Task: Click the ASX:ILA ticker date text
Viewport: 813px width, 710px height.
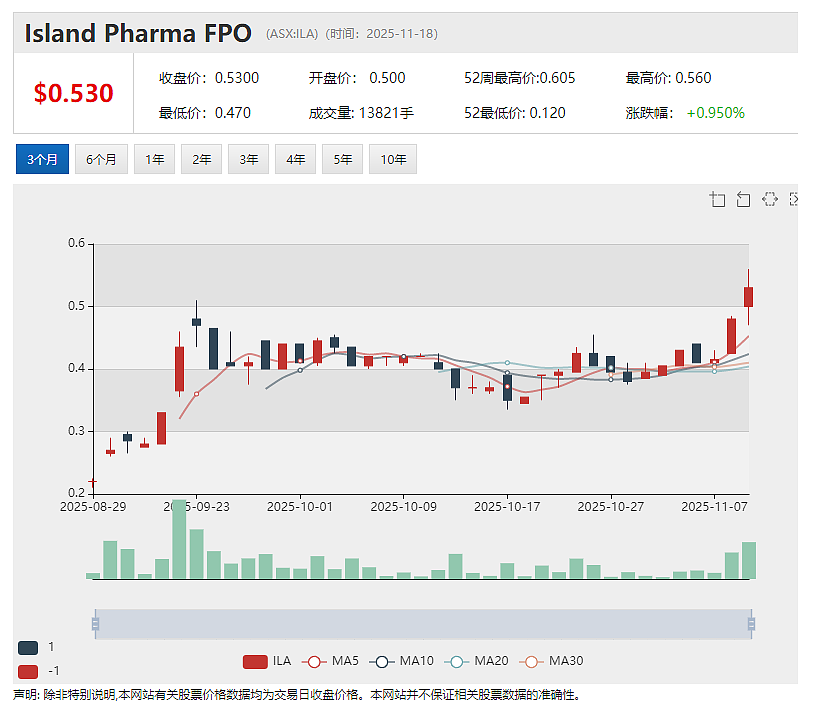Action: point(352,34)
